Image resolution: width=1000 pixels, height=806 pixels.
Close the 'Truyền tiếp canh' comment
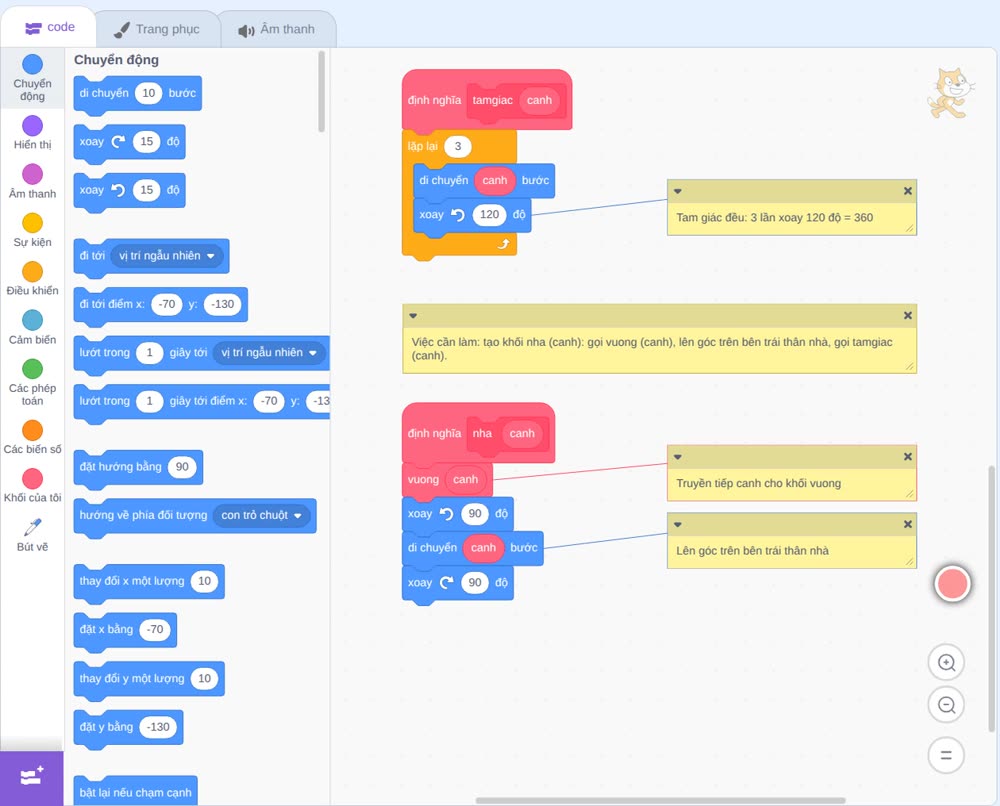pyautogui.click(x=908, y=457)
